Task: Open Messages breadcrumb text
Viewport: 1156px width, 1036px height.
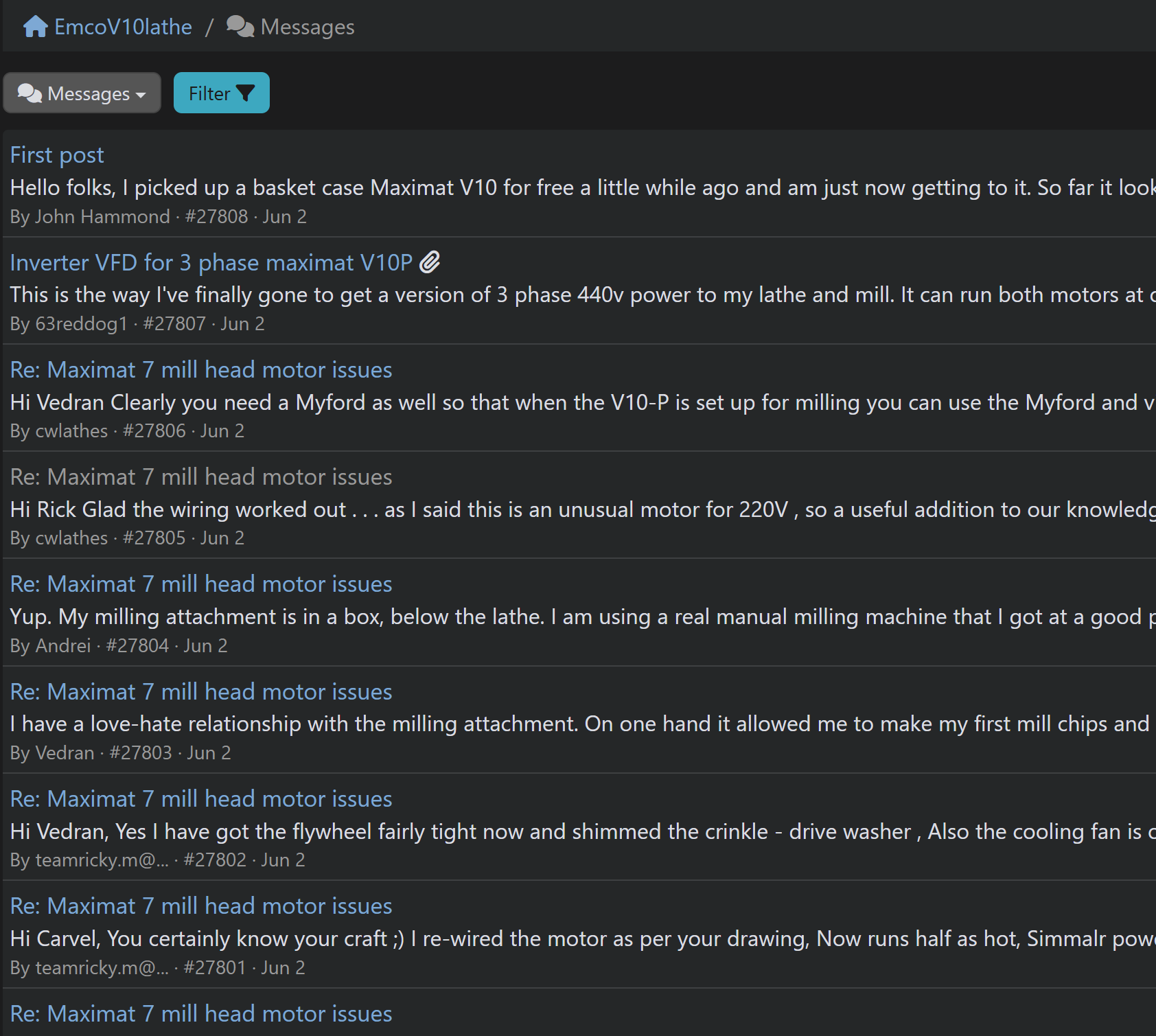Action: pyautogui.click(x=308, y=27)
